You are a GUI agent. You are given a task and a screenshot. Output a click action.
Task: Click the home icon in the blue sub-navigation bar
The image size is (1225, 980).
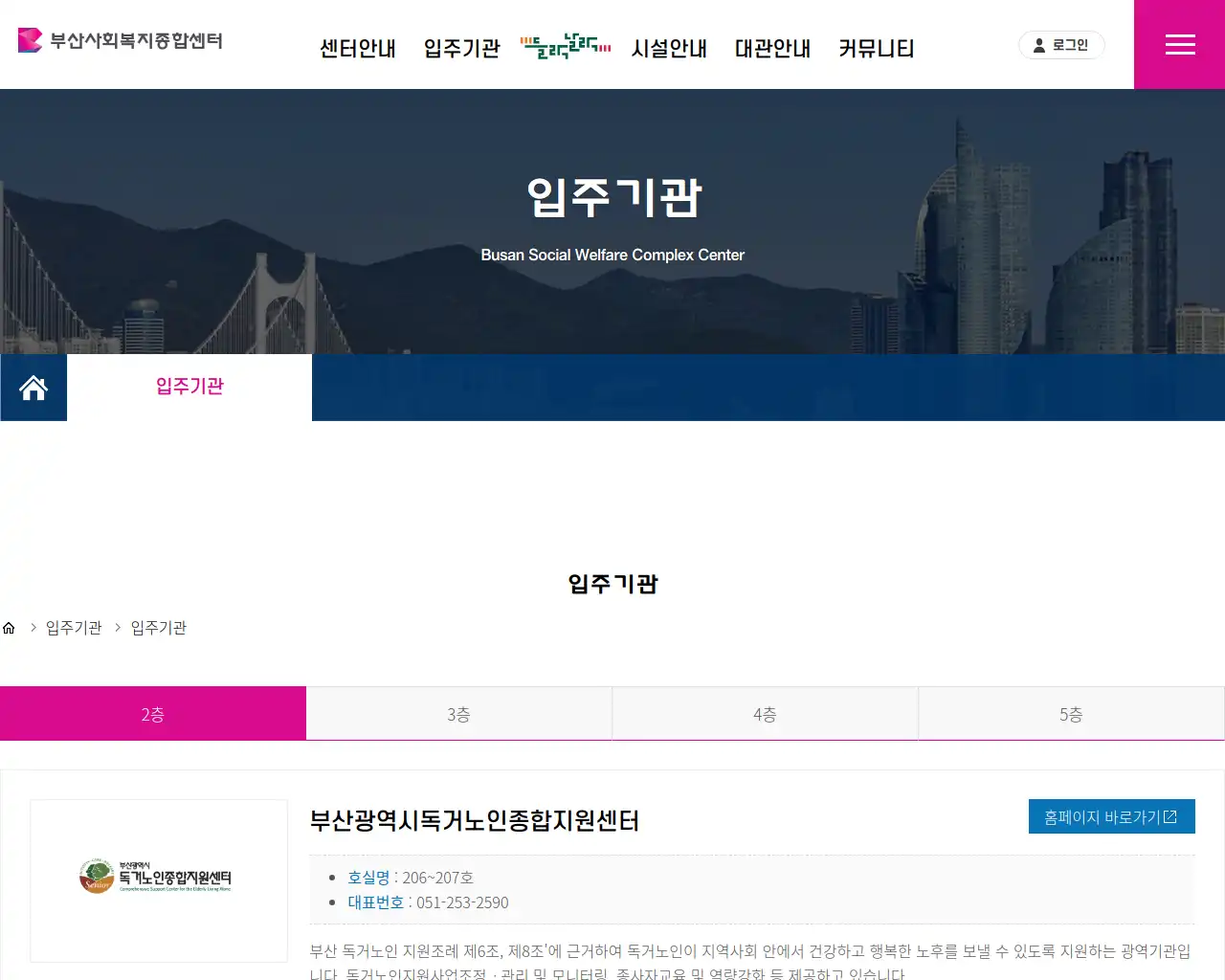point(33,387)
